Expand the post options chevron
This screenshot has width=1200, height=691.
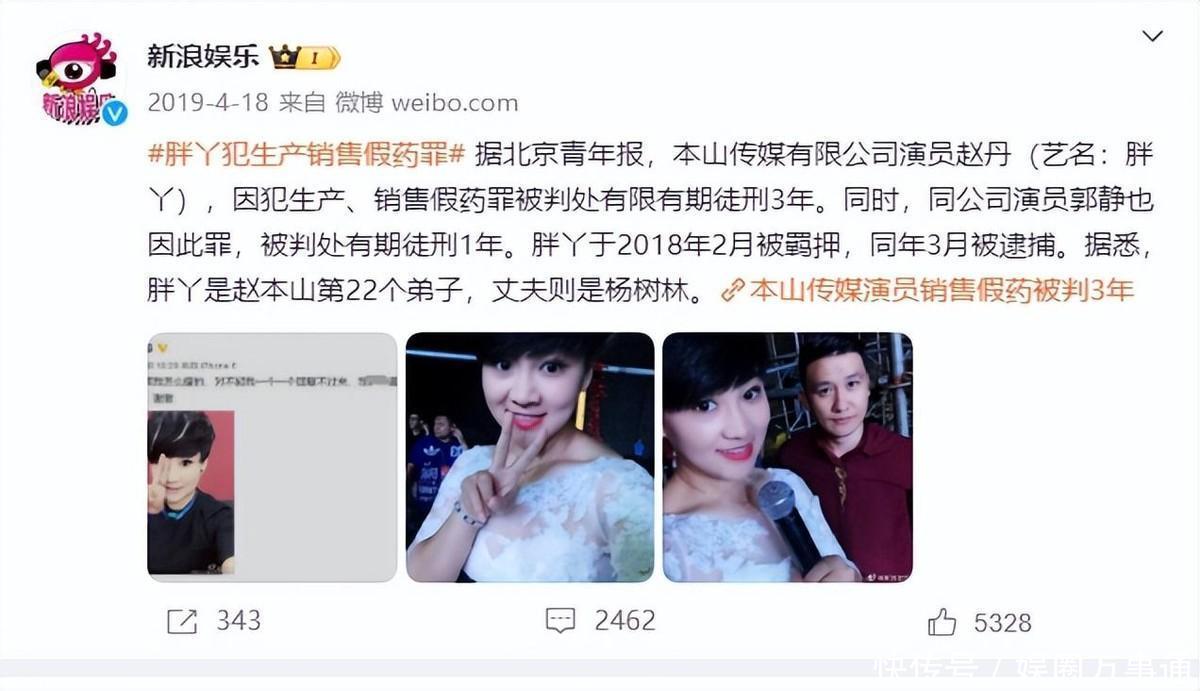point(1153,37)
